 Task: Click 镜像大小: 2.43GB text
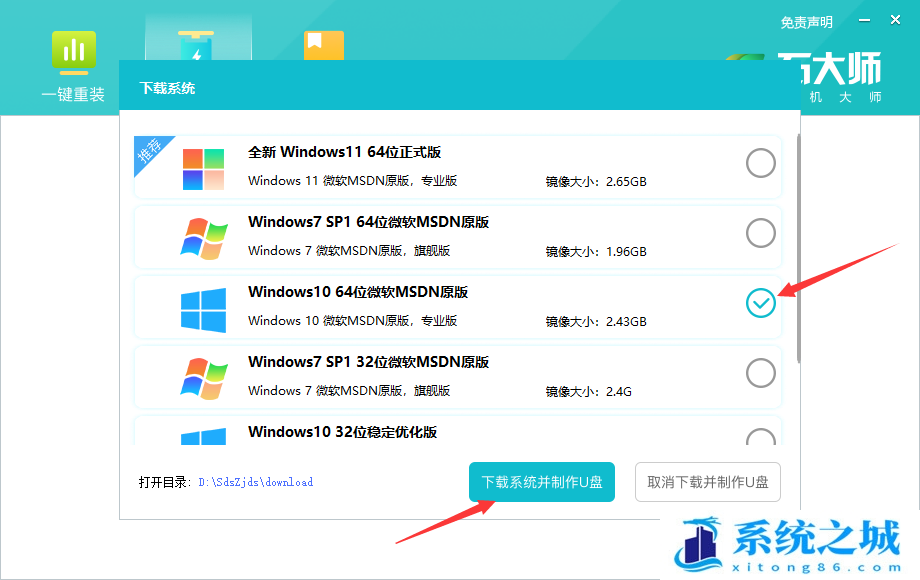[x=596, y=321]
